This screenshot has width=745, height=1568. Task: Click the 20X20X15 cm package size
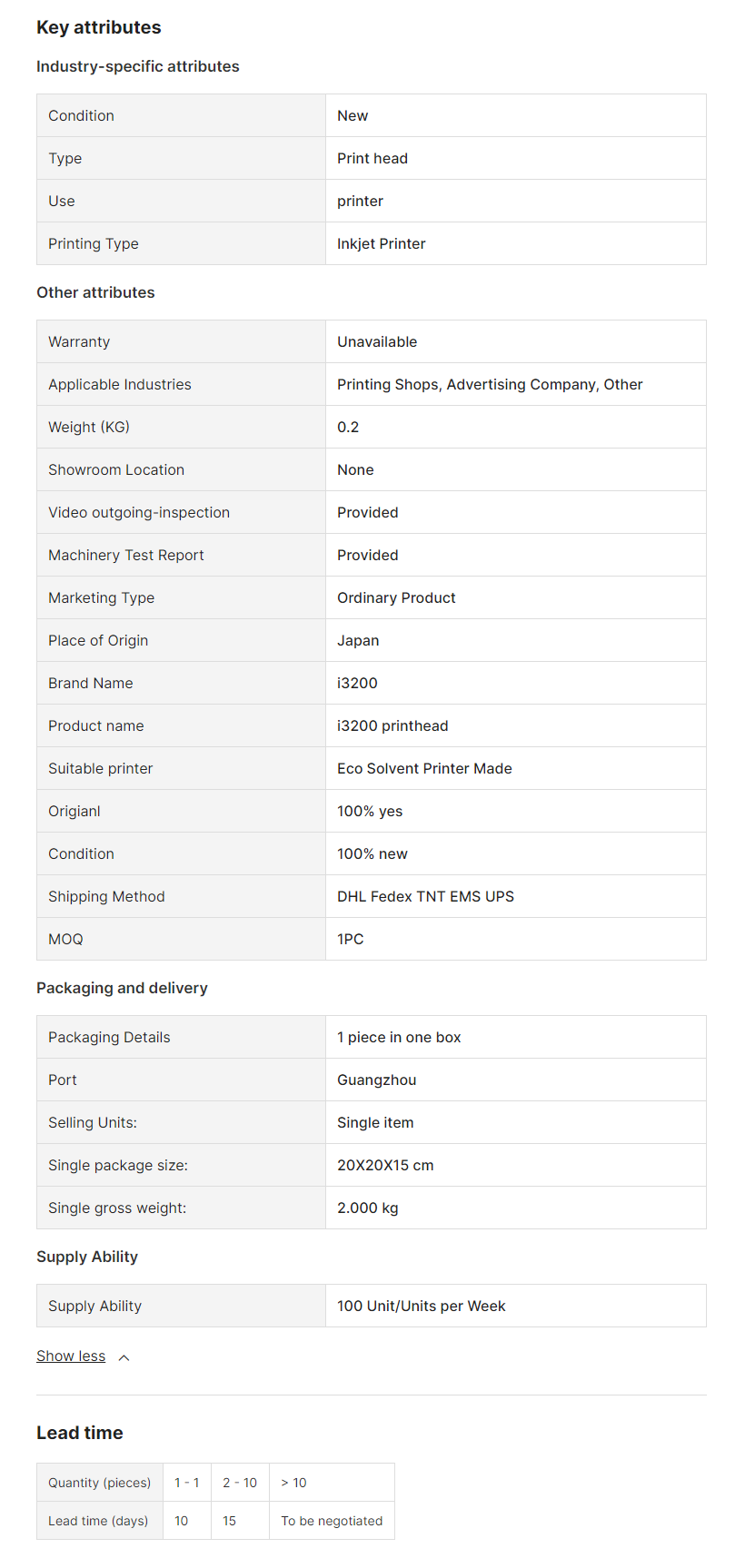[385, 1165]
